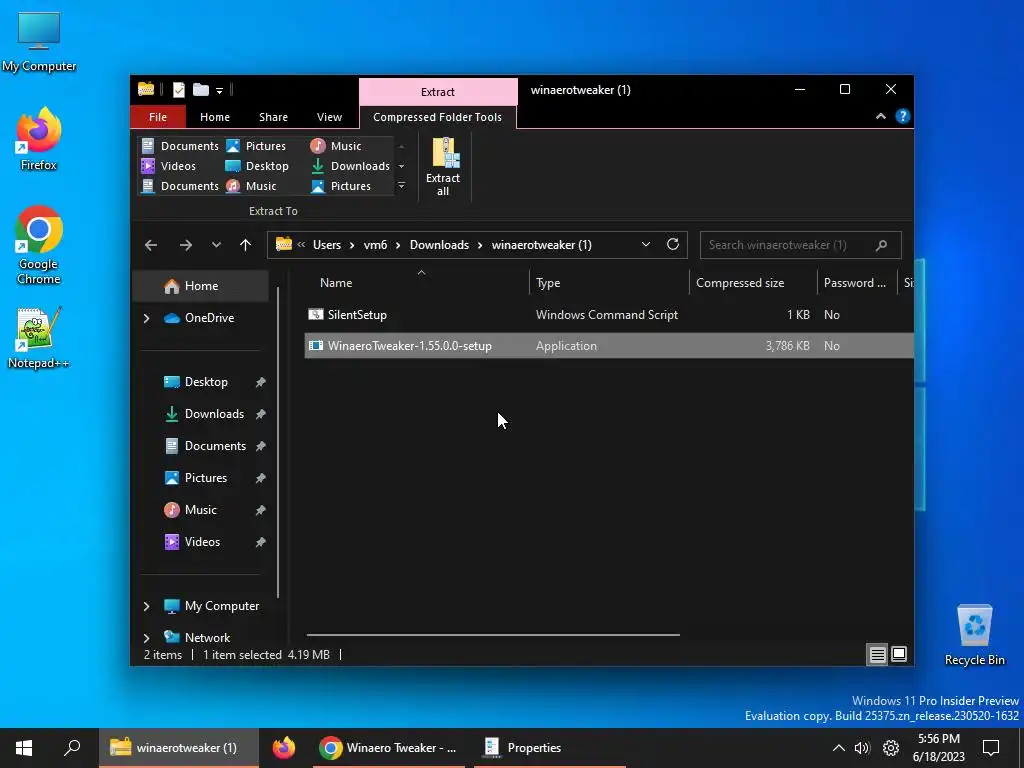Open OneDrive in navigation pane

[x=199, y=318]
